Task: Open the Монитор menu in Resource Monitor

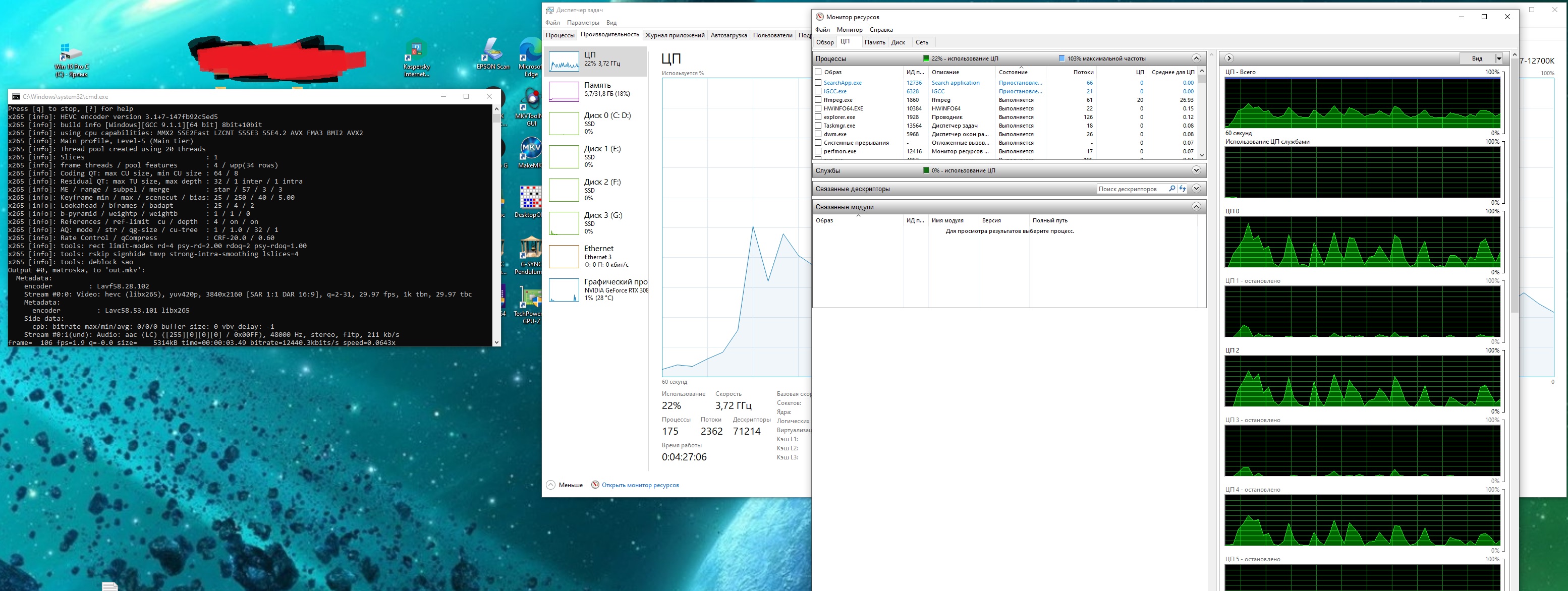Action: pyautogui.click(x=849, y=30)
